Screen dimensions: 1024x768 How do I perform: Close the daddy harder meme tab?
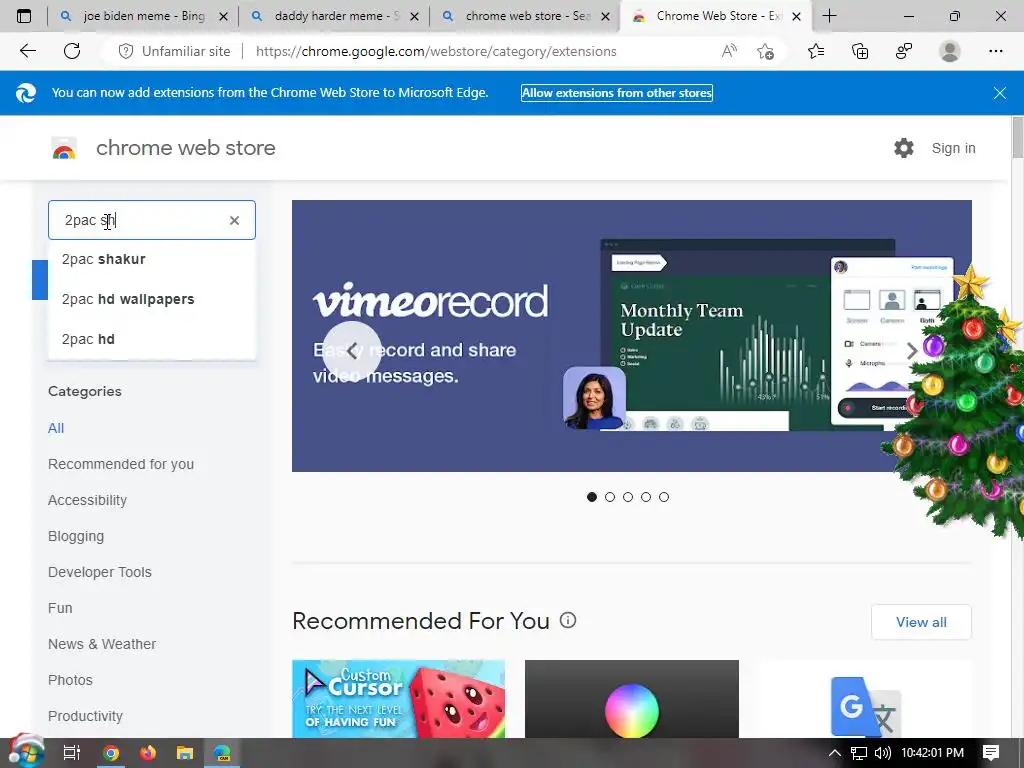pyautogui.click(x=414, y=16)
